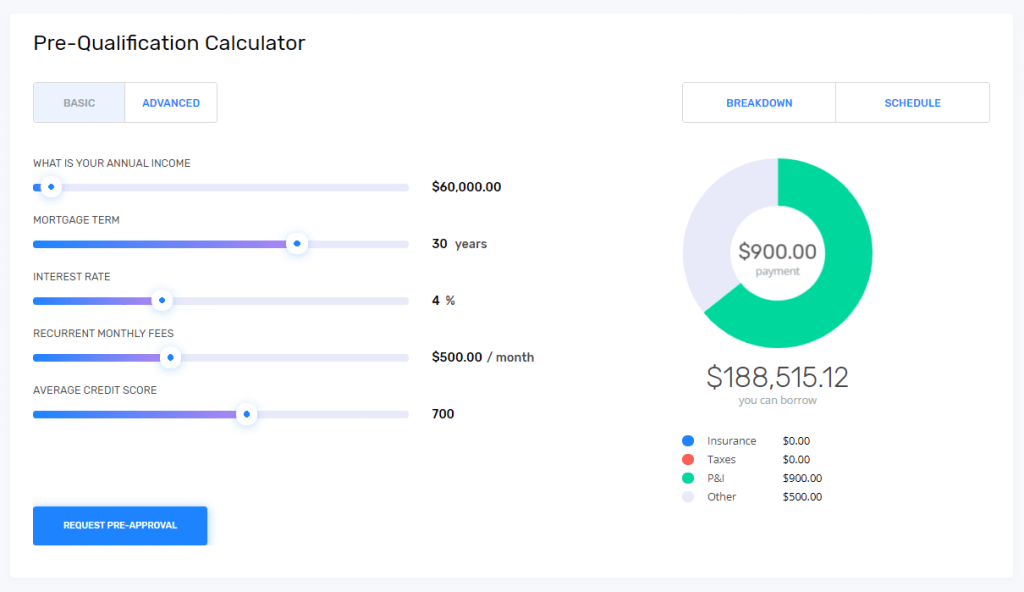The width and height of the screenshot is (1024, 592).
Task: Select the mortgage term slider handle
Action: [x=297, y=243]
